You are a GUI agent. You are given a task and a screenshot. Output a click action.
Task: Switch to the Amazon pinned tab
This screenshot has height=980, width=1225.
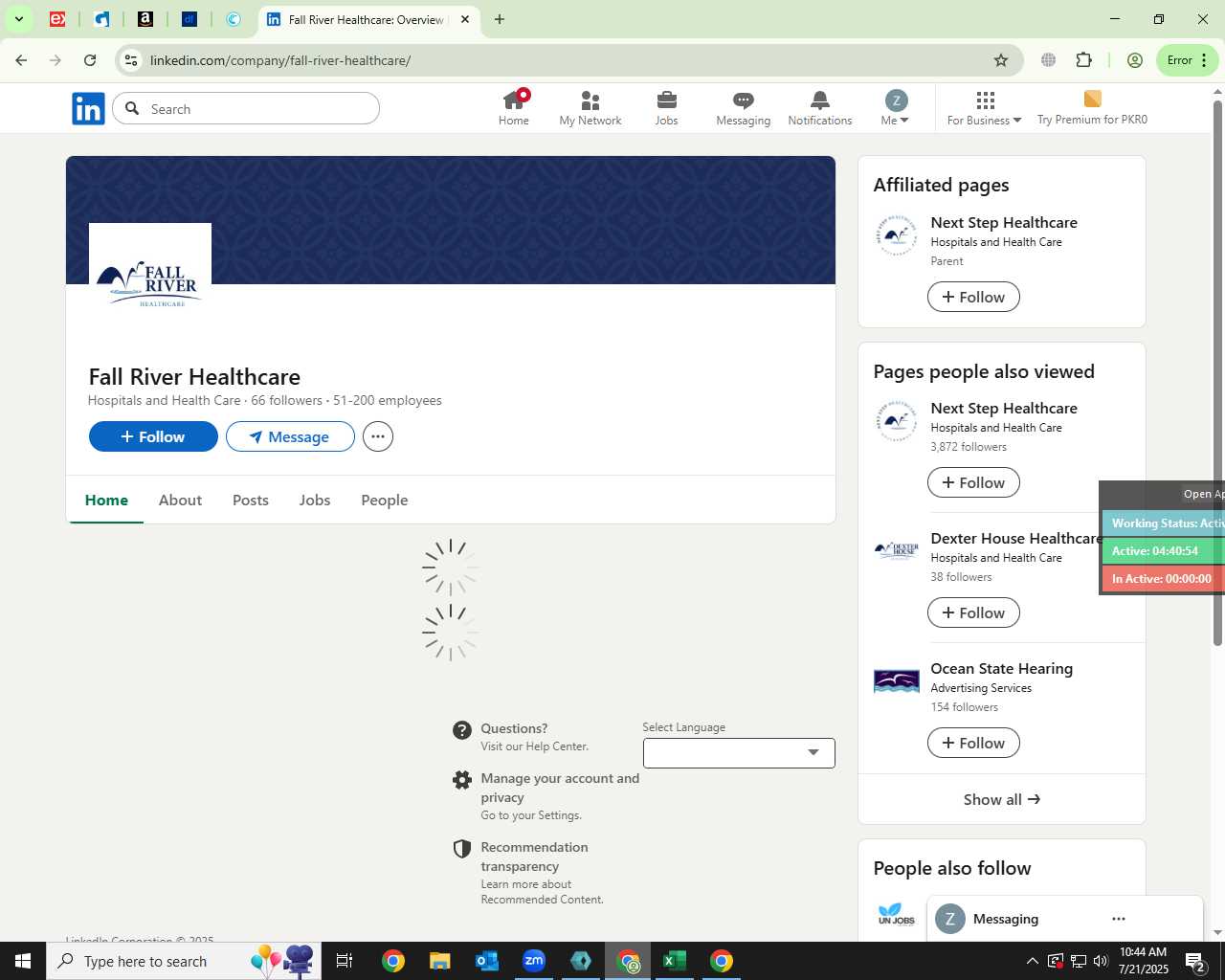click(x=145, y=19)
